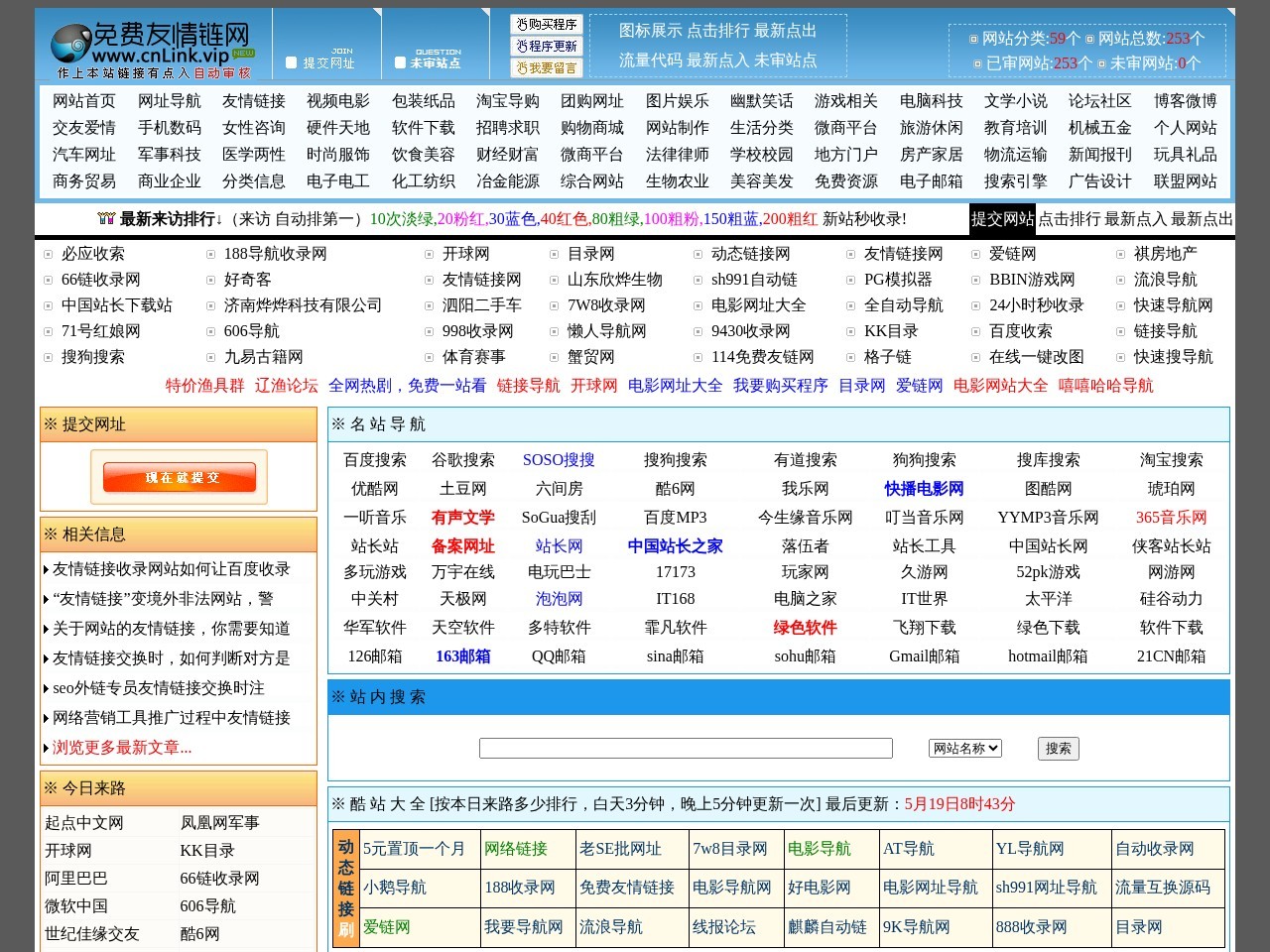Select 商务贸易 in navigation menu
Screen dimensions: 1270x952
pyautogui.click(x=84, y=181)
